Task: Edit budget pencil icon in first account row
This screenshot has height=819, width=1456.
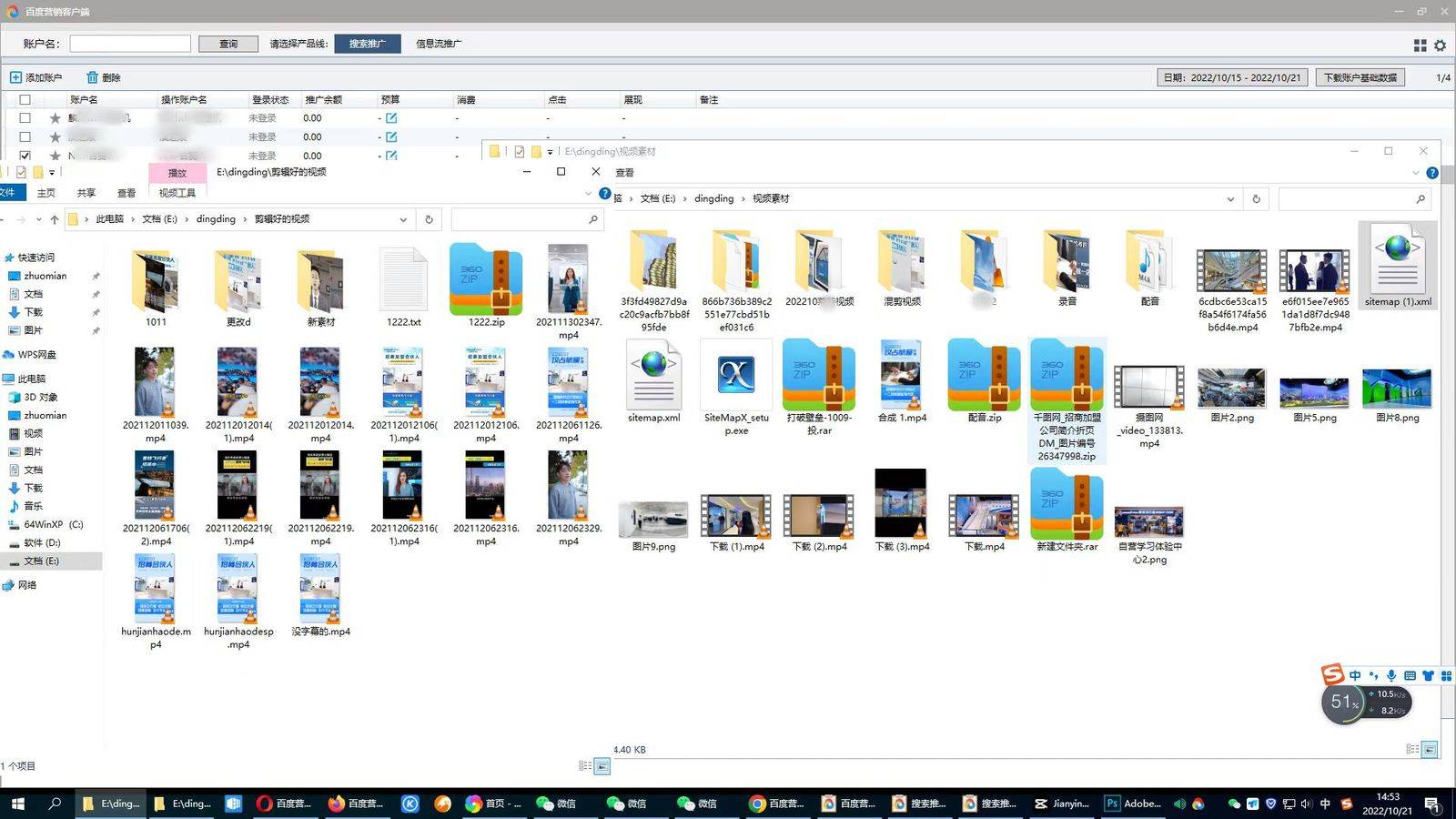Action: point(391,118)
